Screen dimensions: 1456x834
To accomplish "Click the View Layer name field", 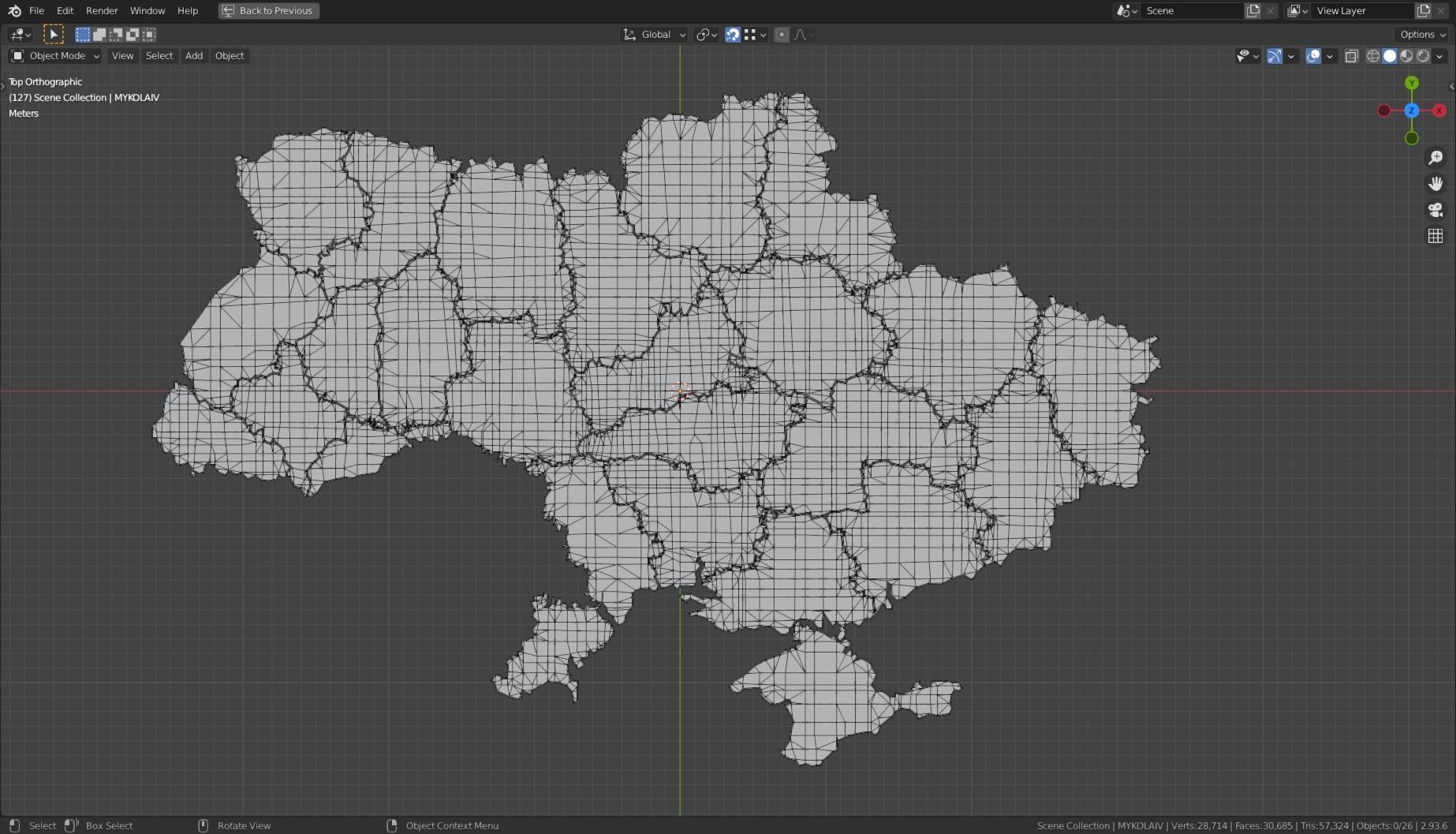I will coord(1363,10).
